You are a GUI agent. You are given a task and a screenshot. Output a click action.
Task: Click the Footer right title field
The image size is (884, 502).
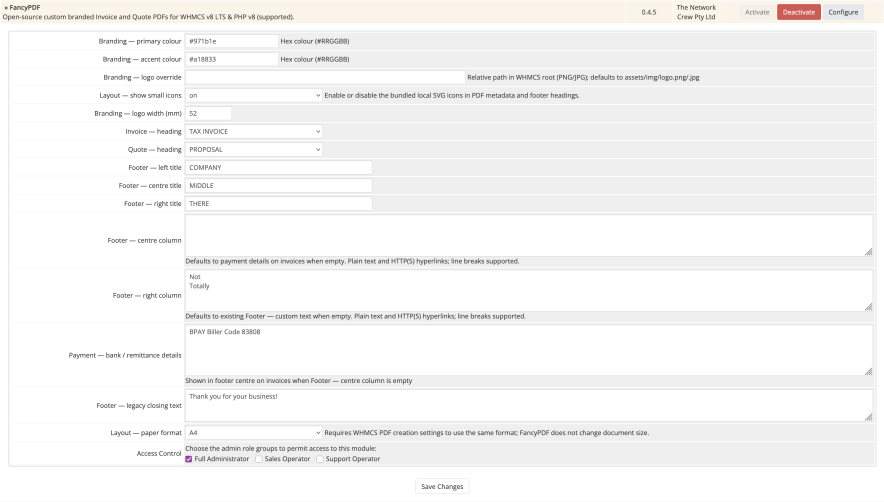tap(279, 204)
